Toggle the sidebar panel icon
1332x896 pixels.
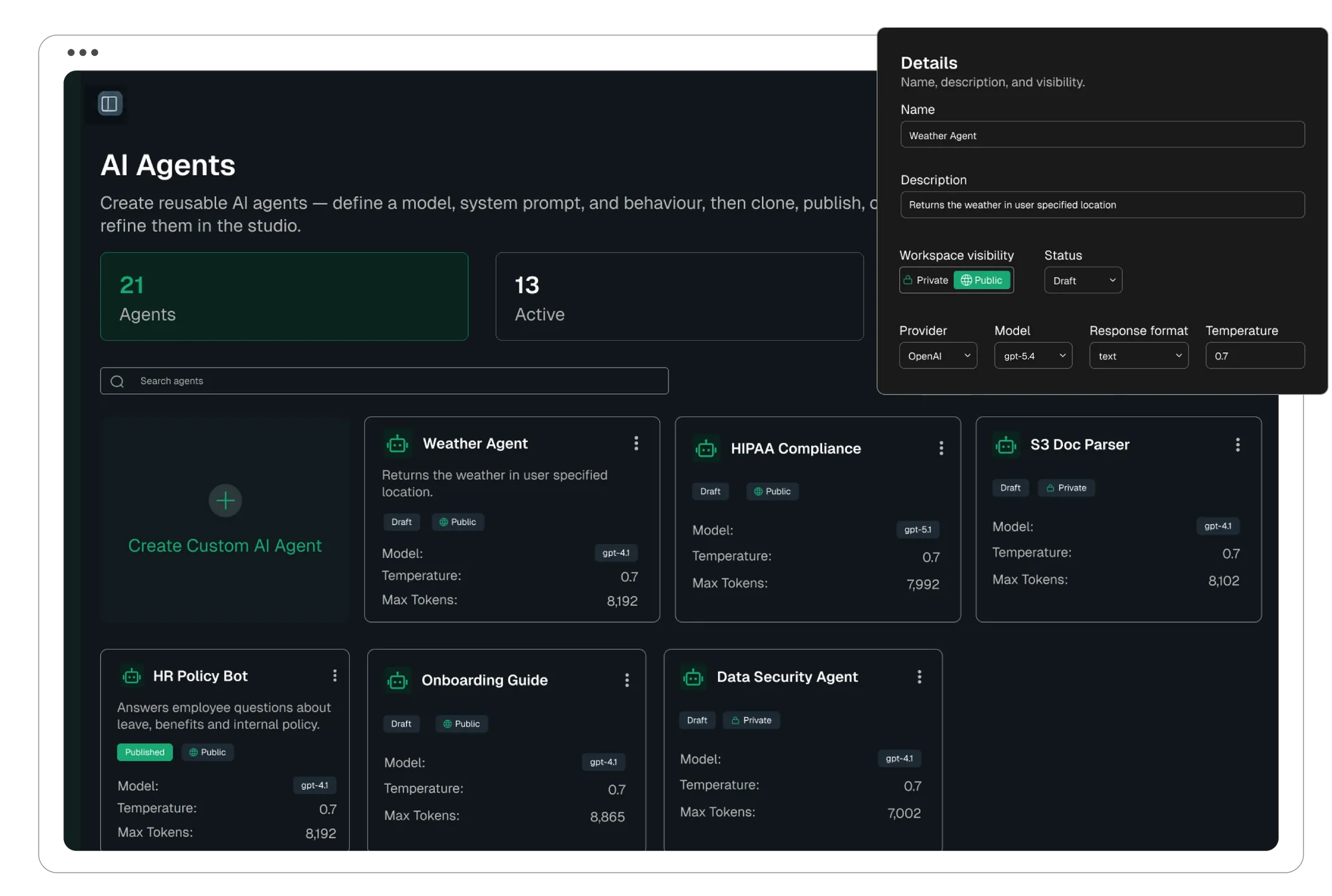(110, 104)
